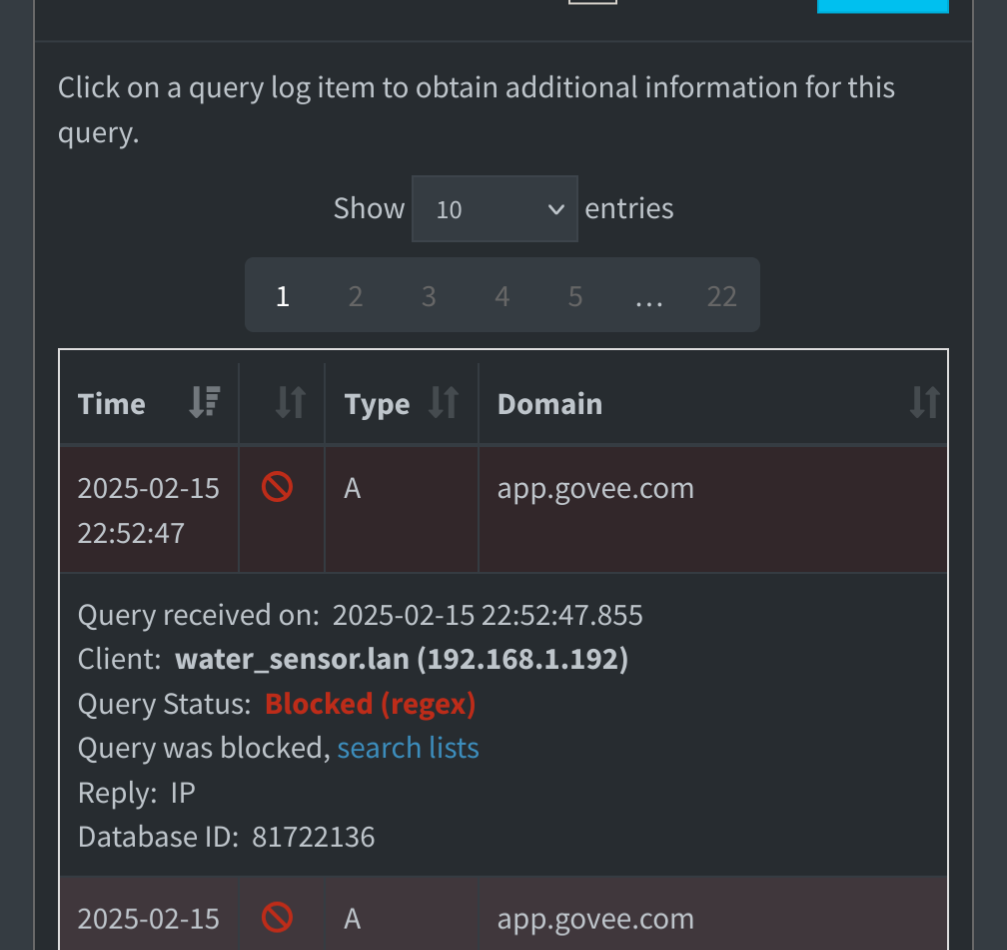This screenshot has height=950, width=1007.
Task: Go to page 5 of query log
Action: (x=575, y=295)
